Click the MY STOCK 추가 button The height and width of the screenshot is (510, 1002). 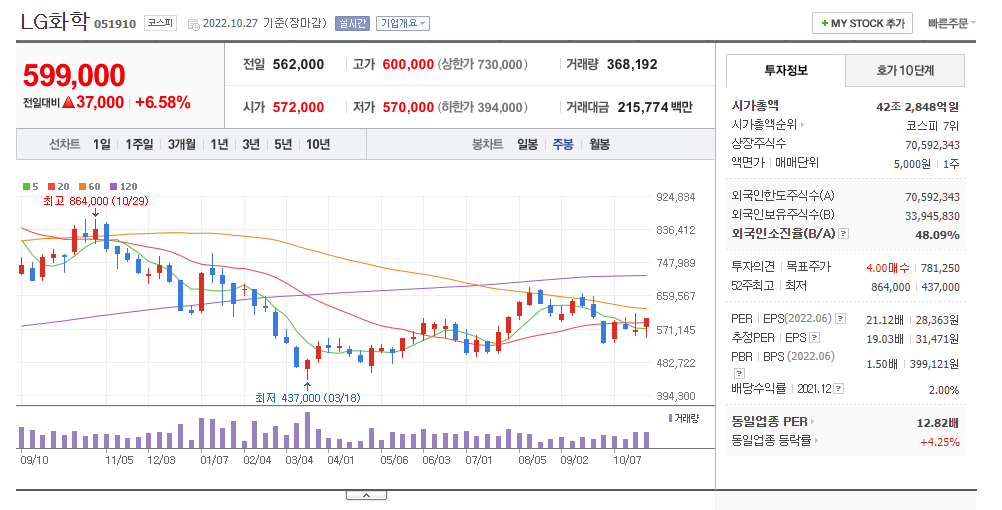point(862,23)
